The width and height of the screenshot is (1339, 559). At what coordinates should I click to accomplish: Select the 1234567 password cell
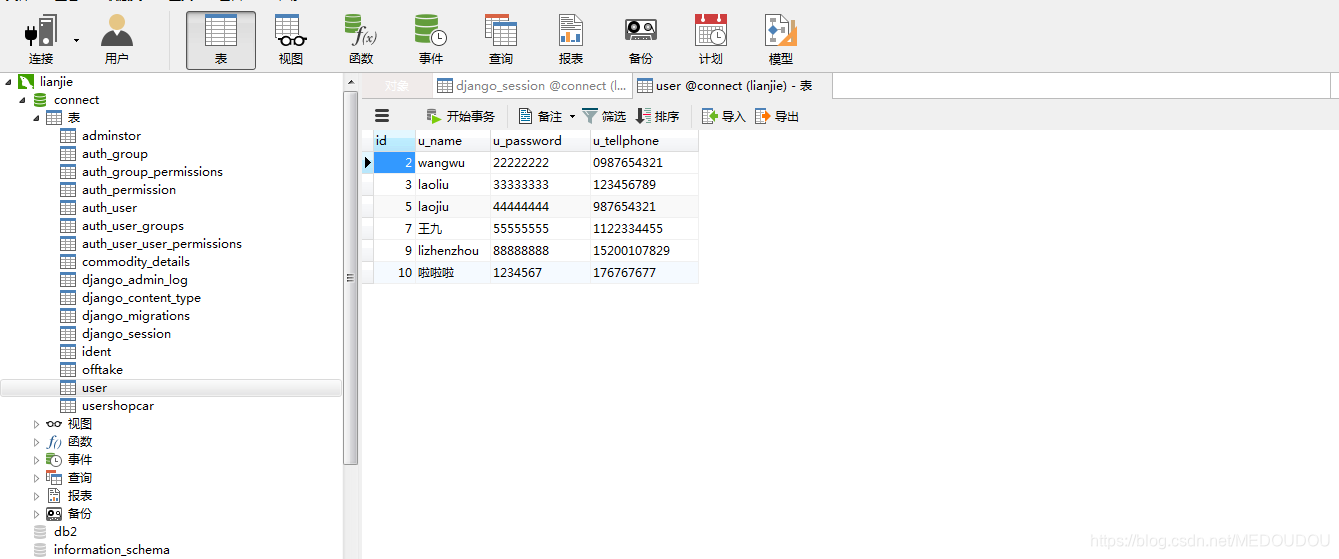(x=540, y=273)
